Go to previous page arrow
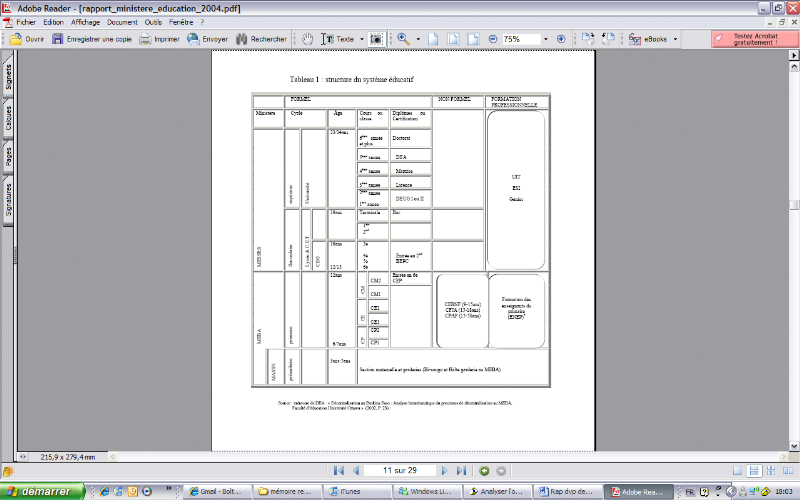Image resolution: width=800 pixels, height=500 pixels. (x=356, y=470)
